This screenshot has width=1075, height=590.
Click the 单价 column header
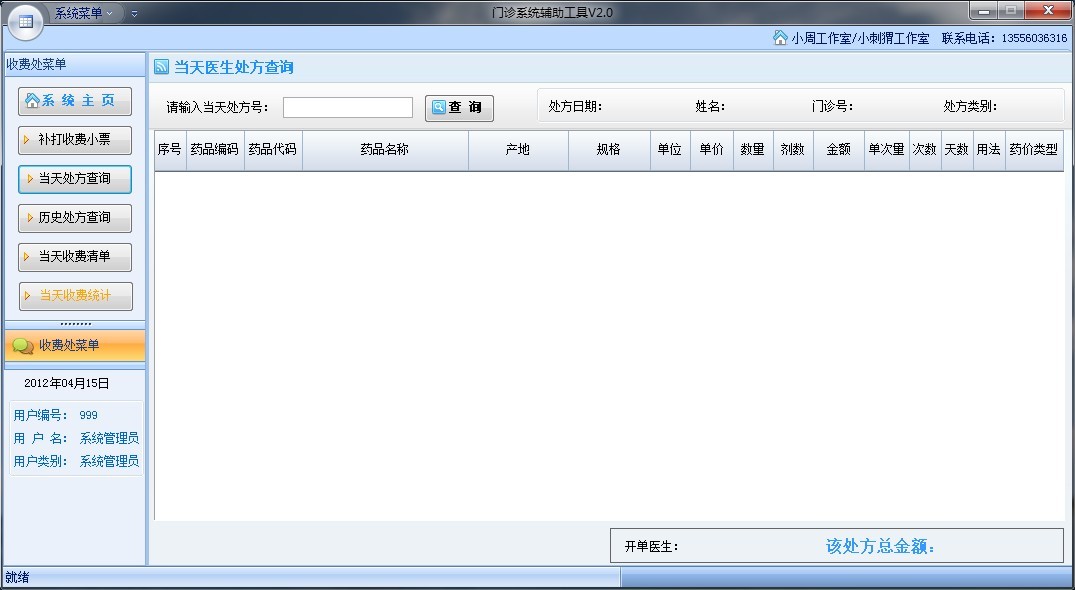click(712, 149)
